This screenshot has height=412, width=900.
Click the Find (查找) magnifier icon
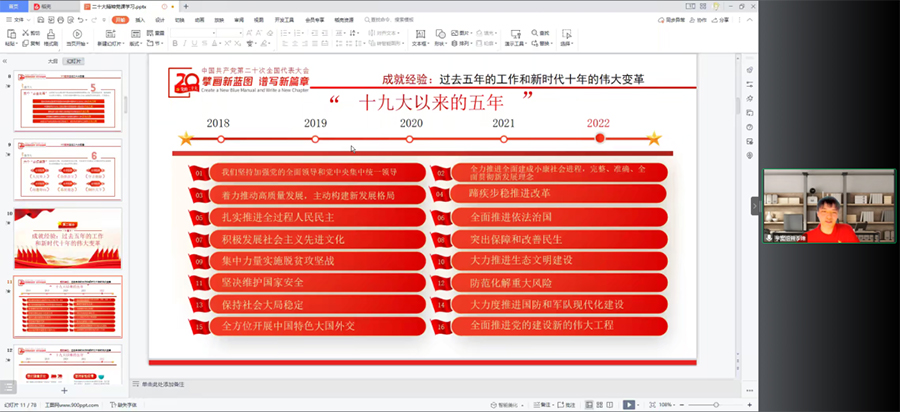536,33
